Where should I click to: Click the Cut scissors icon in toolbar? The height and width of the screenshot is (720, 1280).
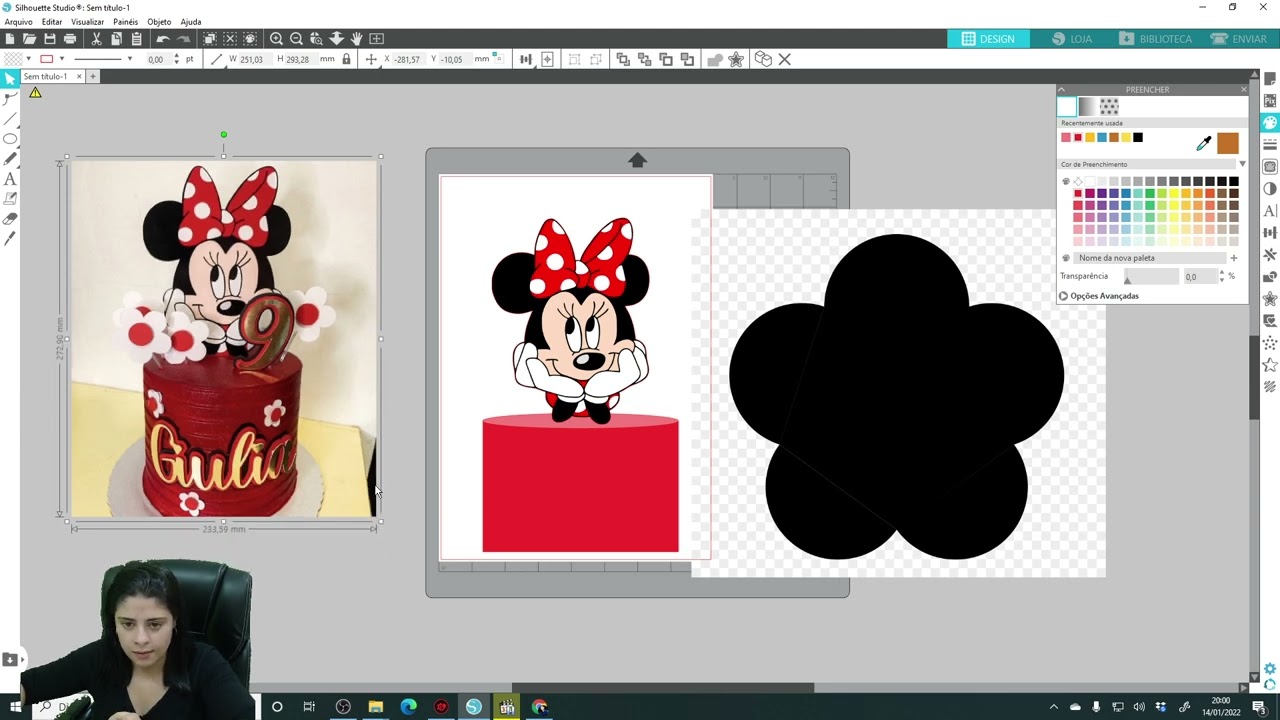[x=96, y=39]
